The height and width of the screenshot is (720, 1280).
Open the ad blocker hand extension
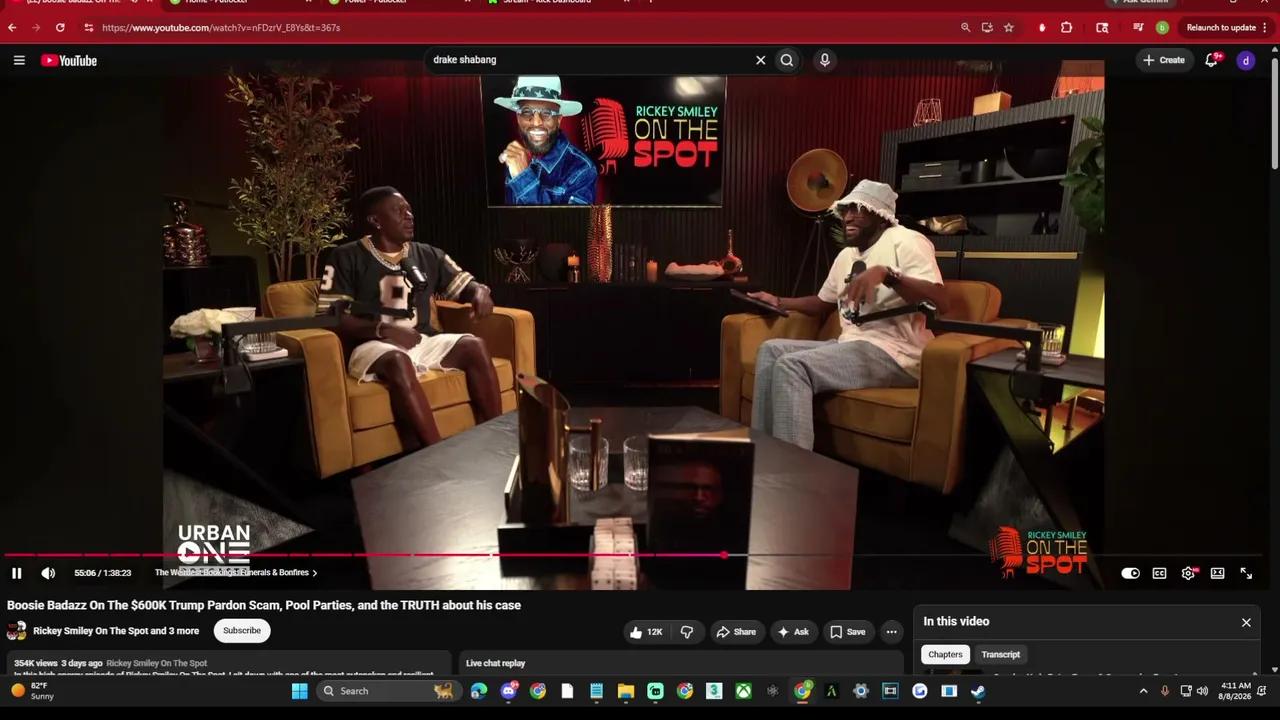[x=1042, y=28]
